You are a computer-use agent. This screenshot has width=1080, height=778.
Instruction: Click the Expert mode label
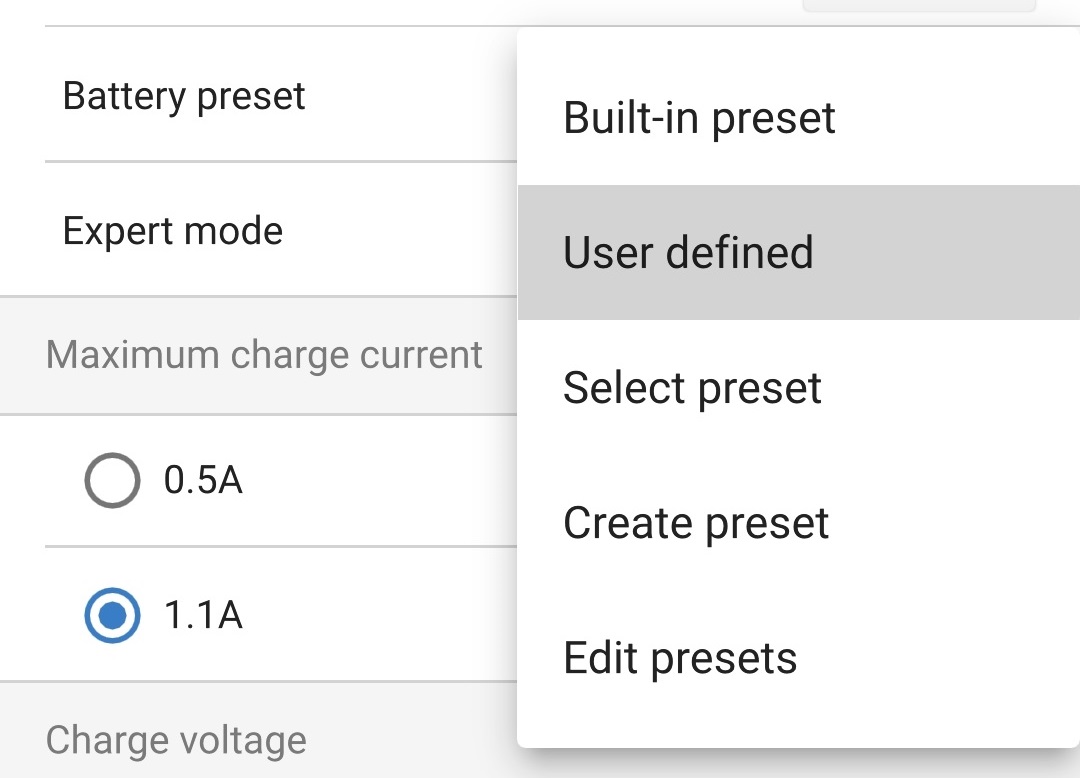coord(172,231)
